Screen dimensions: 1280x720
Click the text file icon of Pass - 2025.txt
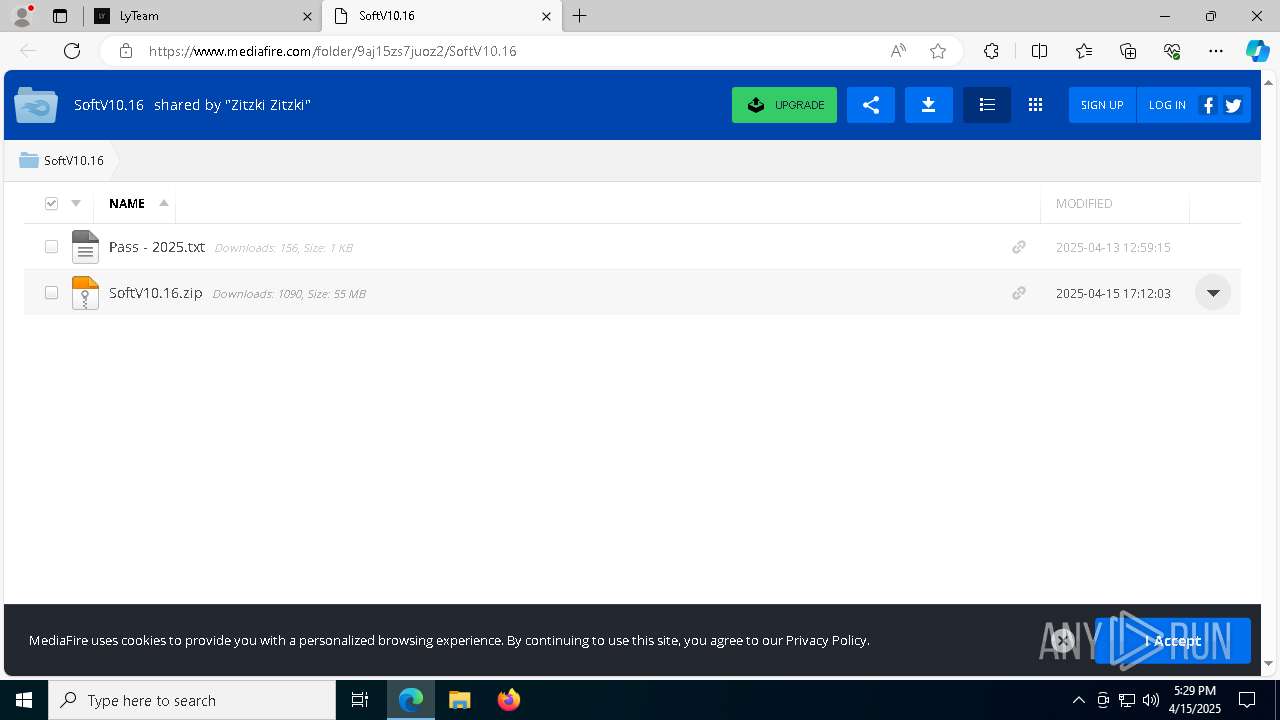85,247
